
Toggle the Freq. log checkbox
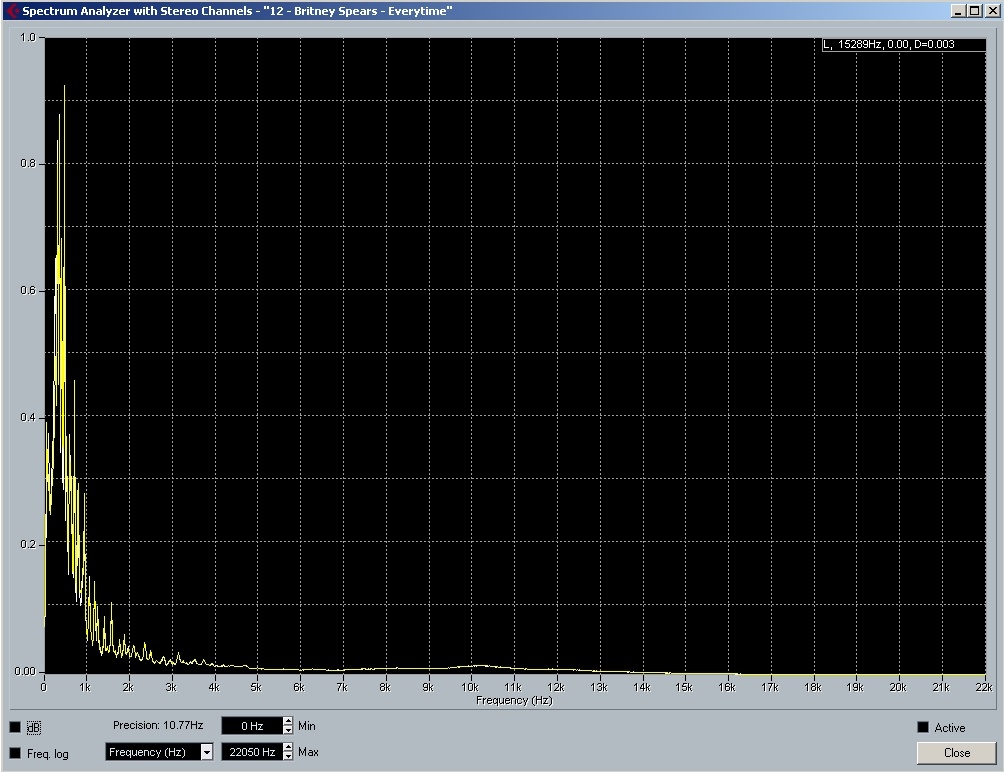tap(15, 753)
